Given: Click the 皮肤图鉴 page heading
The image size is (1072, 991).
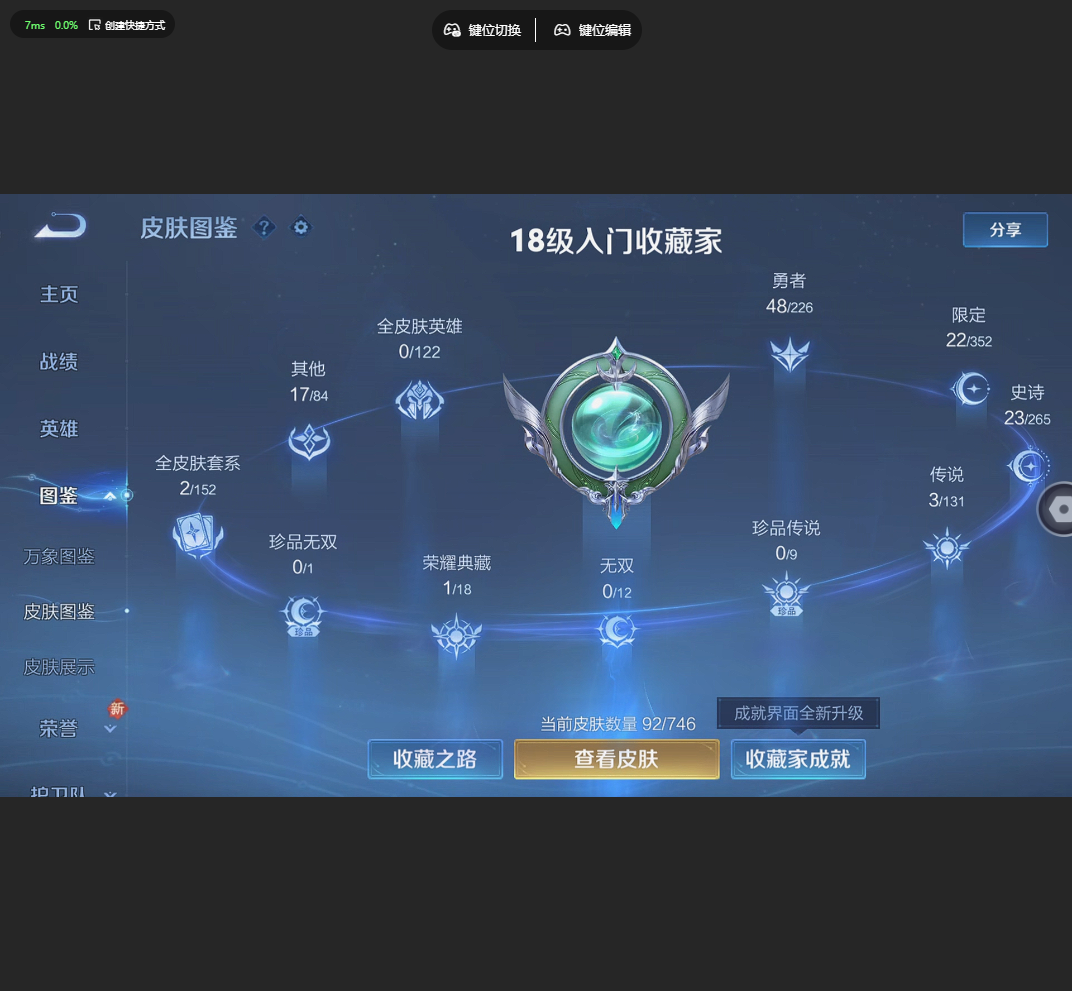Looking at the screenshot, I should 189,228.
